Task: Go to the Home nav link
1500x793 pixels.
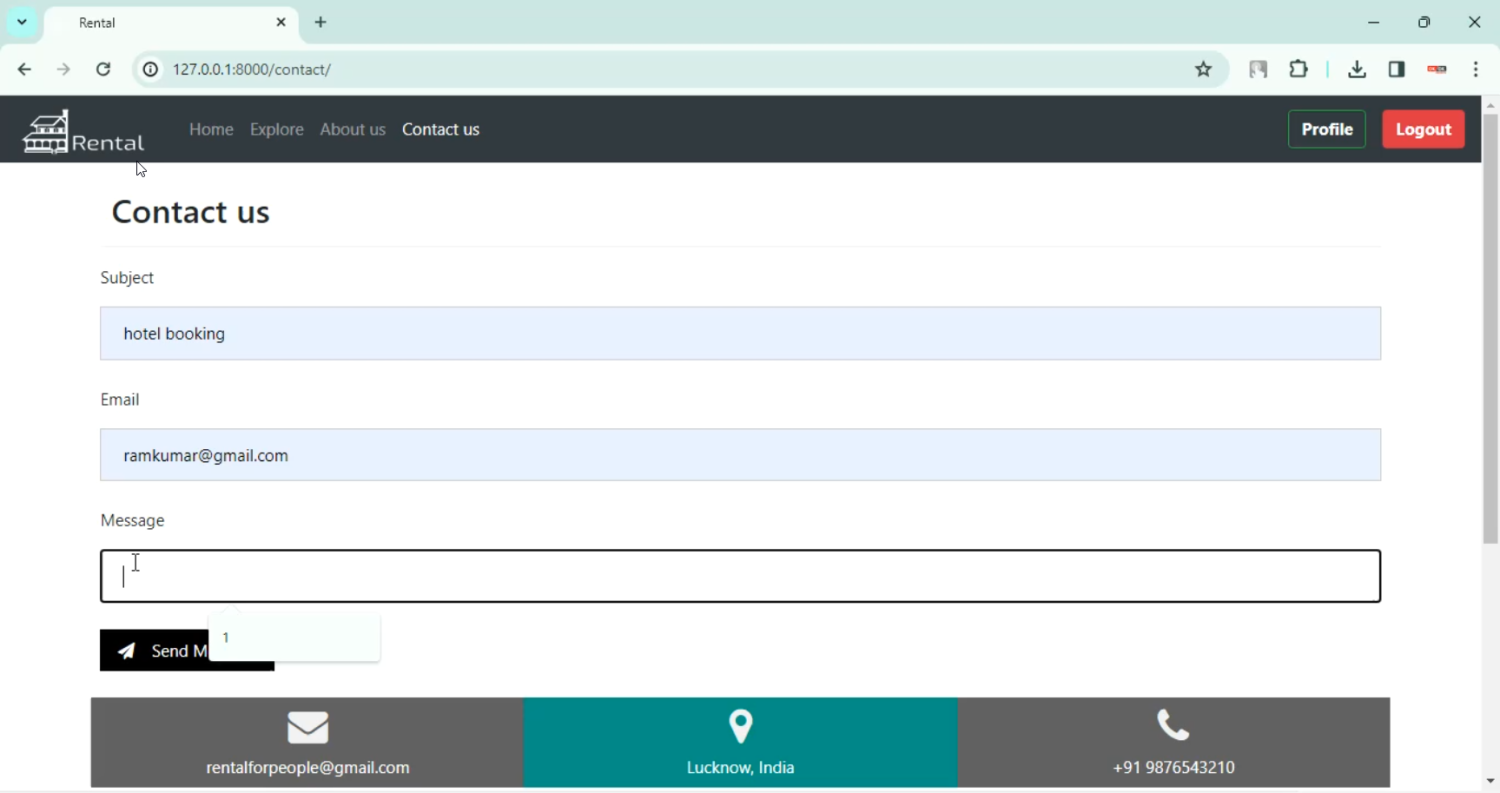Action: click(211, 129)
